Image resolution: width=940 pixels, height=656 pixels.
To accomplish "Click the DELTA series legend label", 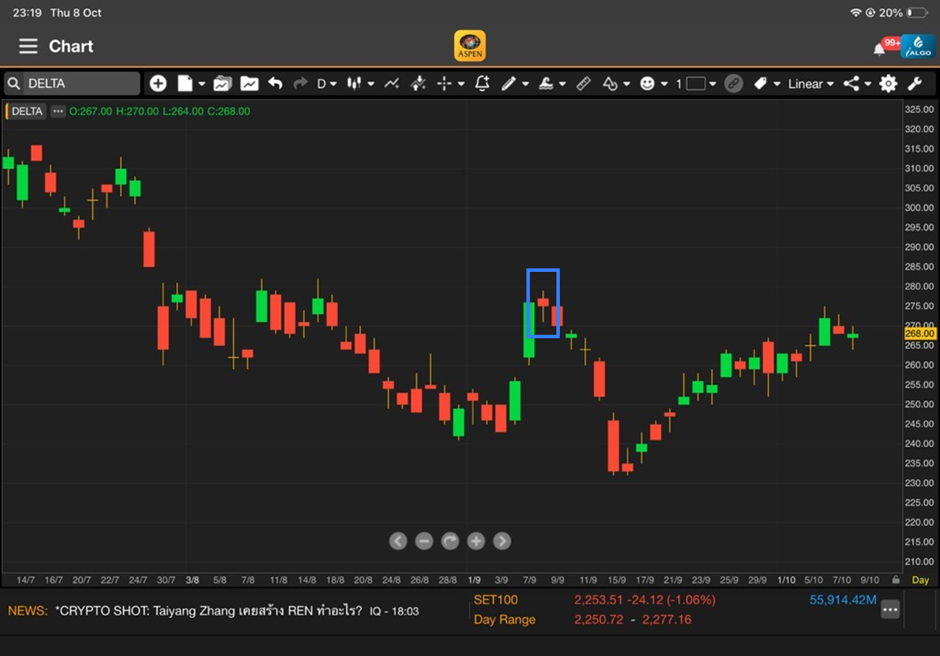I will click(26, 111).
